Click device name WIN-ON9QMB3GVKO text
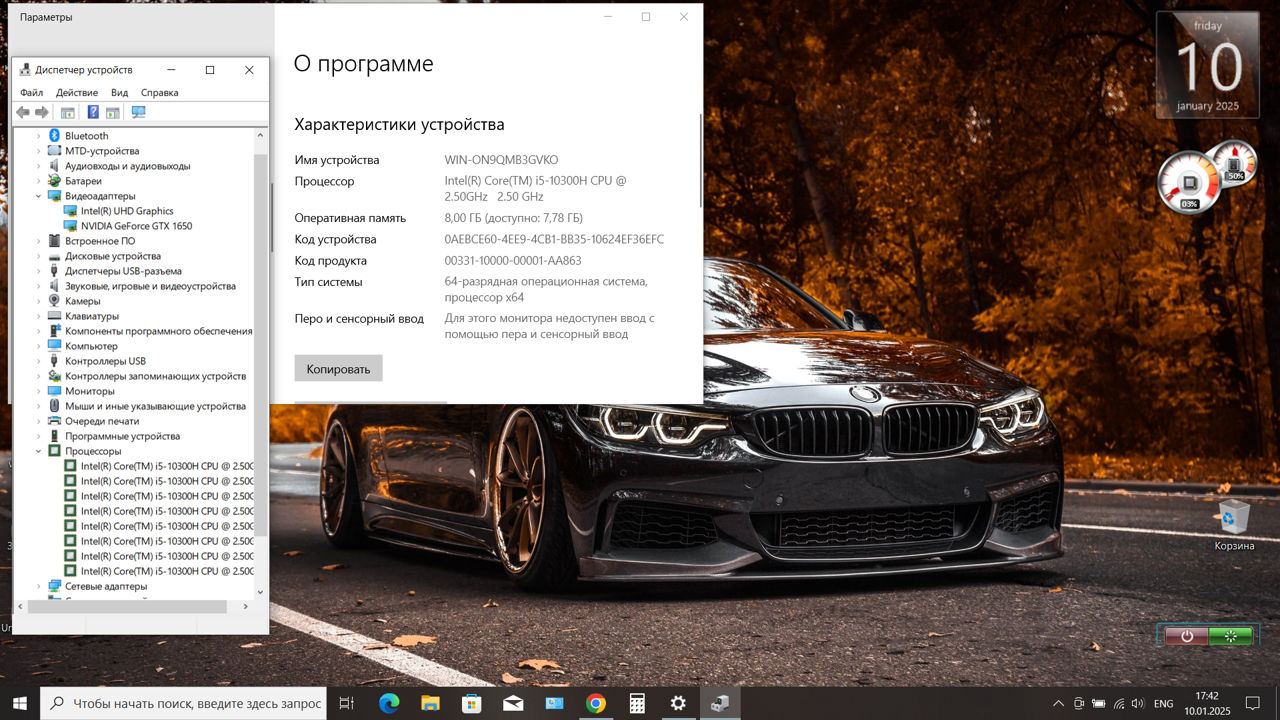 [501, 160]
